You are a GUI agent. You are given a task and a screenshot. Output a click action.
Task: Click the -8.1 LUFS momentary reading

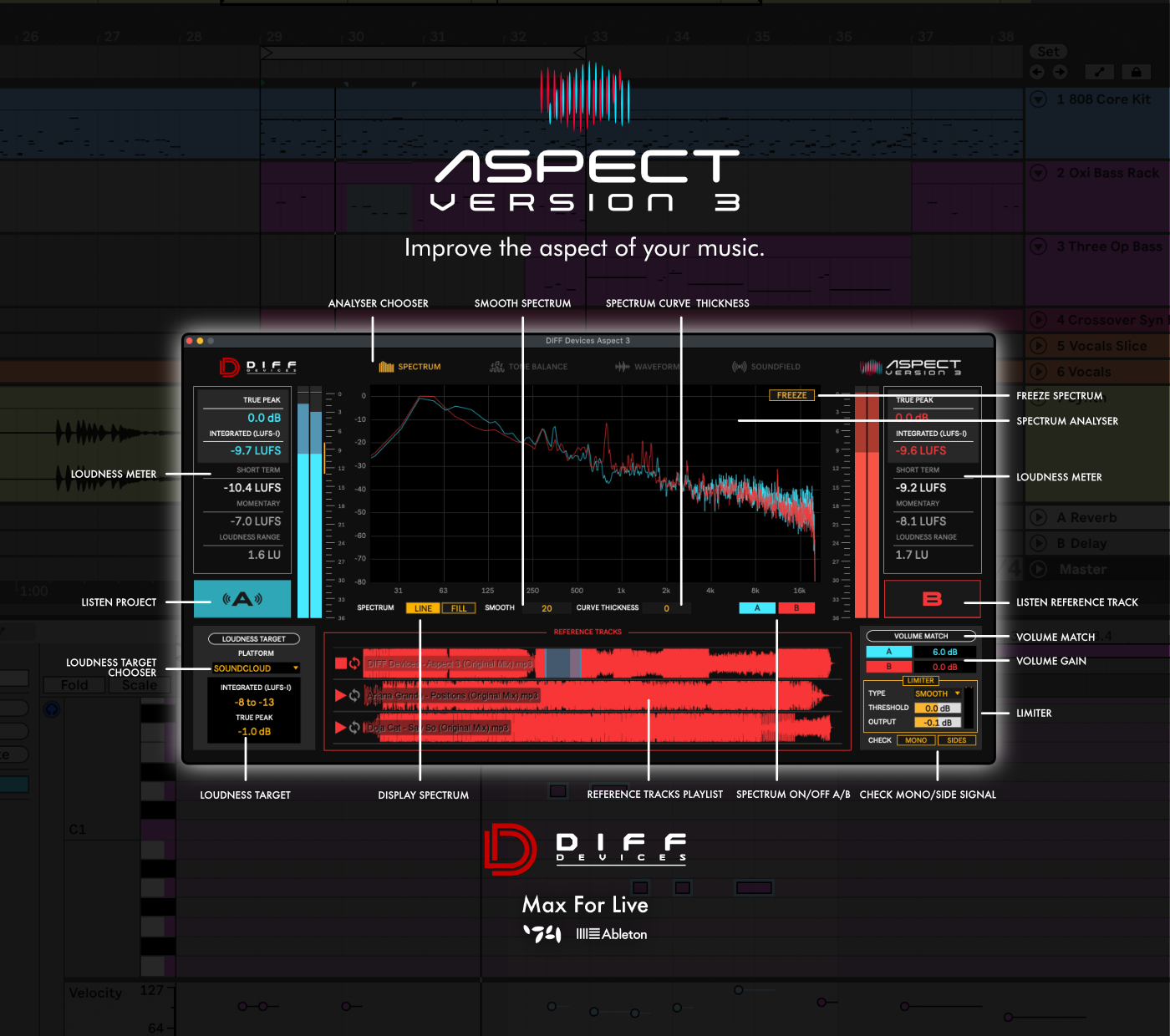tap(921, 521)
